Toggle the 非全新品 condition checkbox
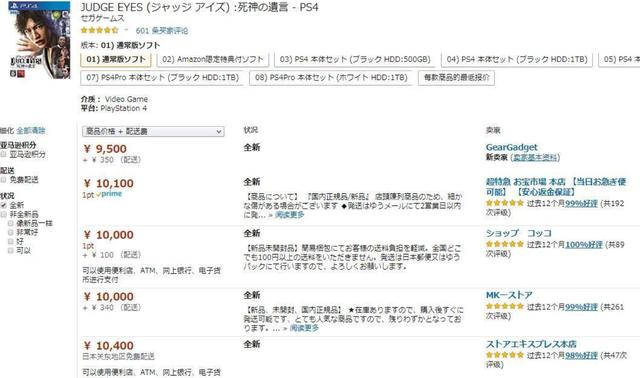The image size is (640, 378). (3, 214)
